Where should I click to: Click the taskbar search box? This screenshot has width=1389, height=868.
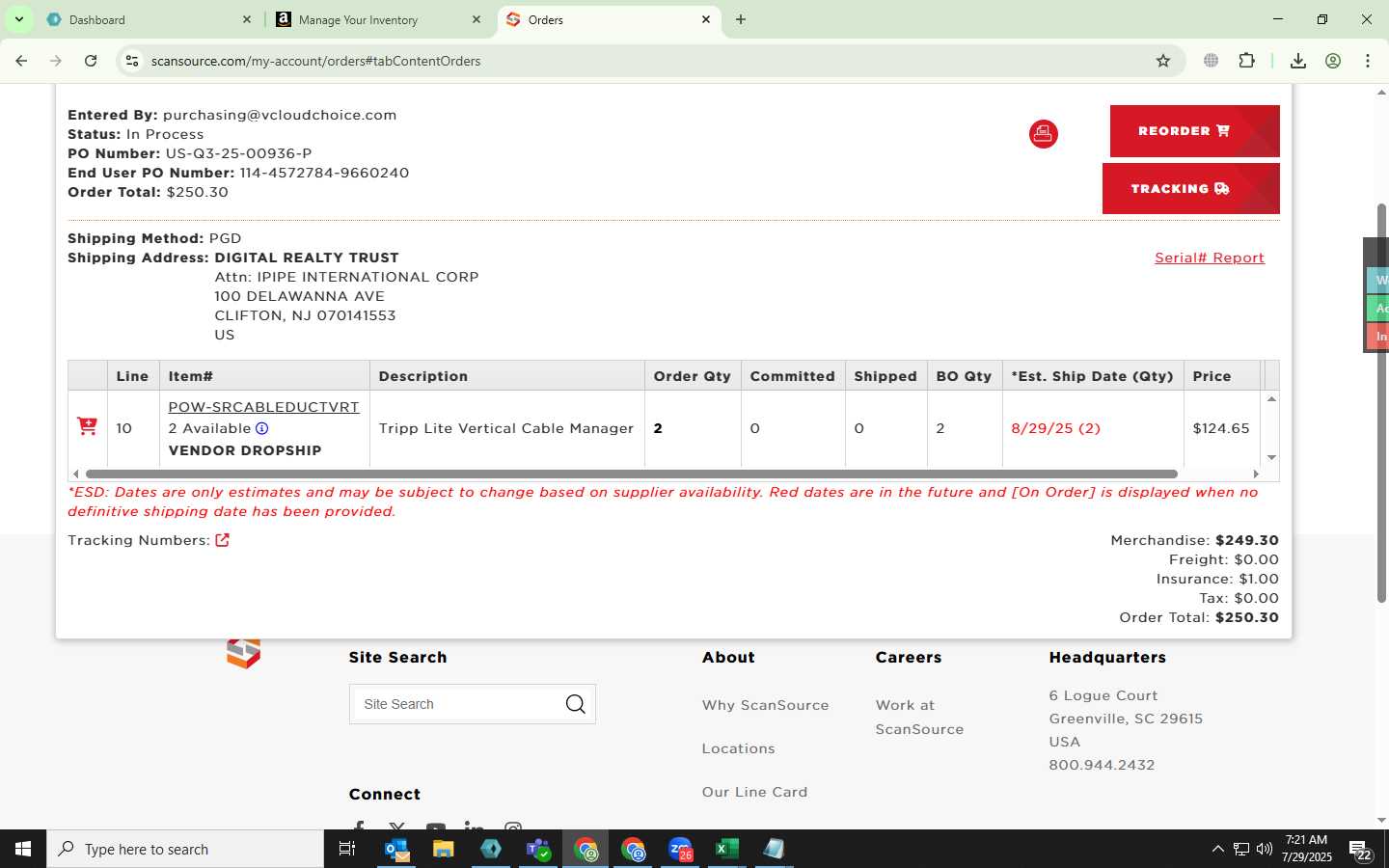click(x=185, y=849)
